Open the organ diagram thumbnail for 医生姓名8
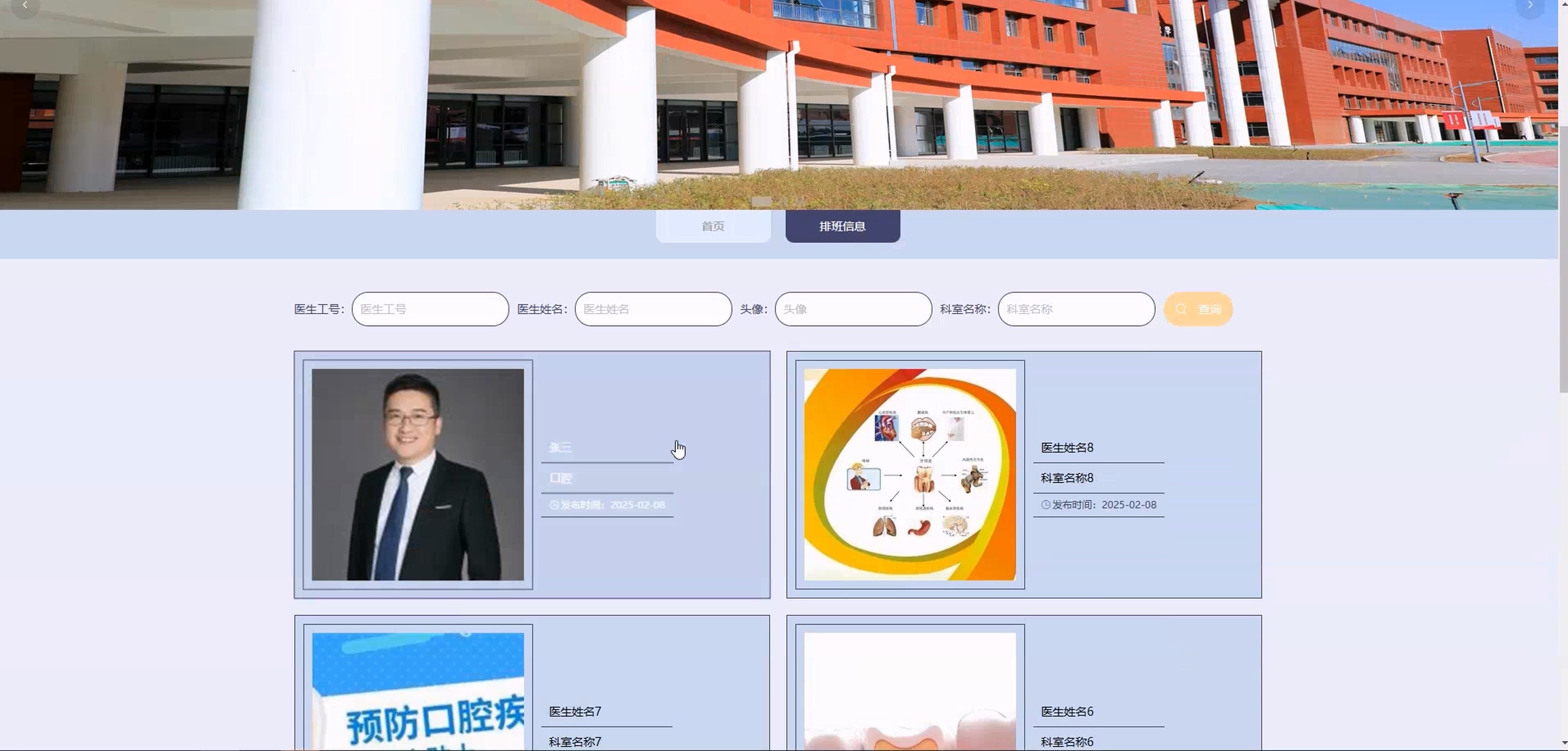1568x751 pixels. click(909, 474)
